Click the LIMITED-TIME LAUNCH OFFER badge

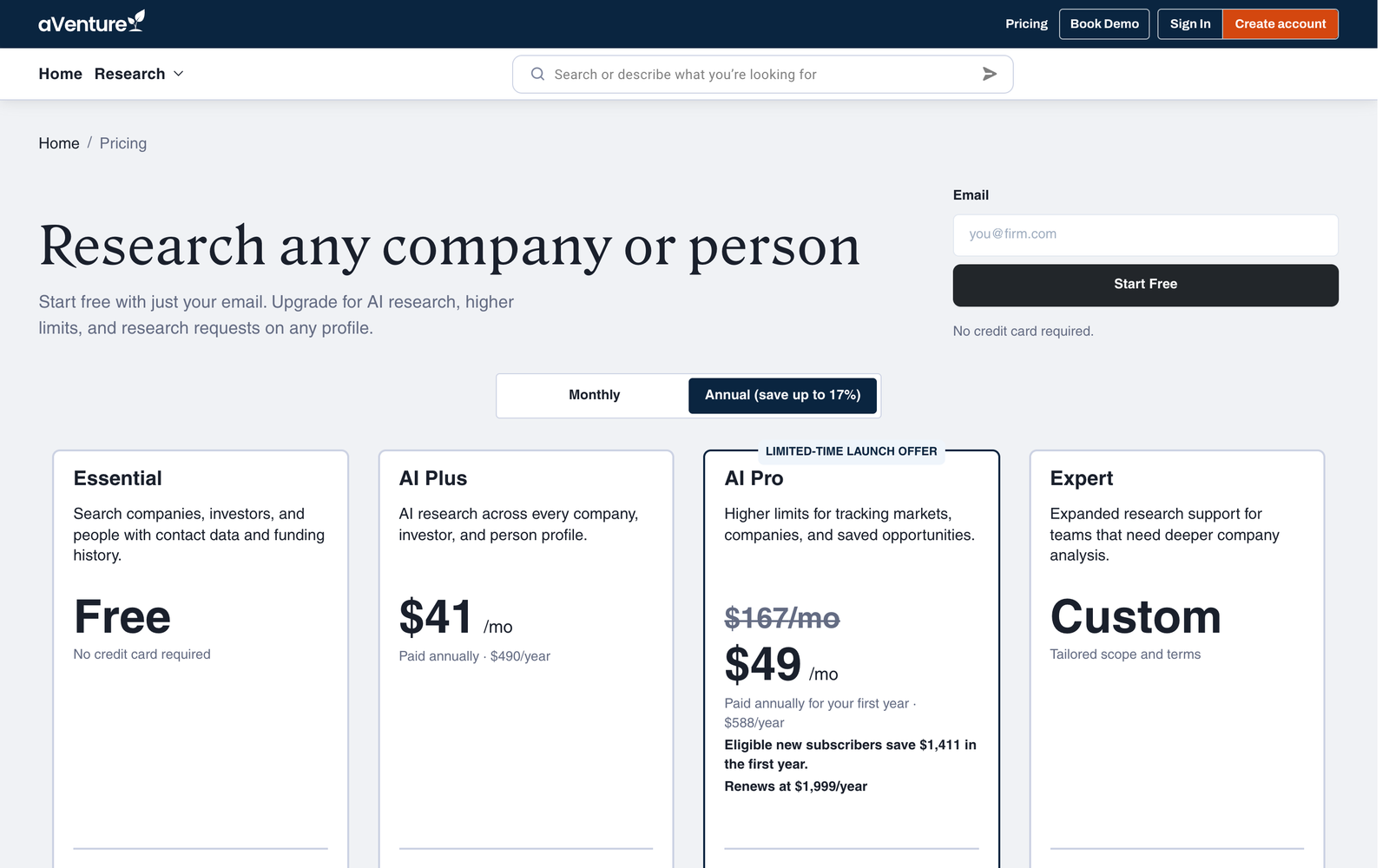pyautogui.click(x=851, y=451)
